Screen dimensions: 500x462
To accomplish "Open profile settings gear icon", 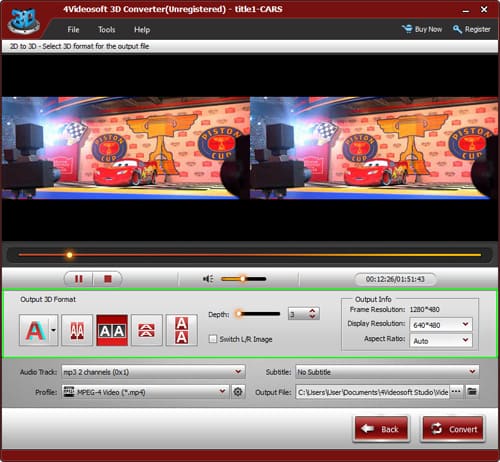I will [238, 392].
